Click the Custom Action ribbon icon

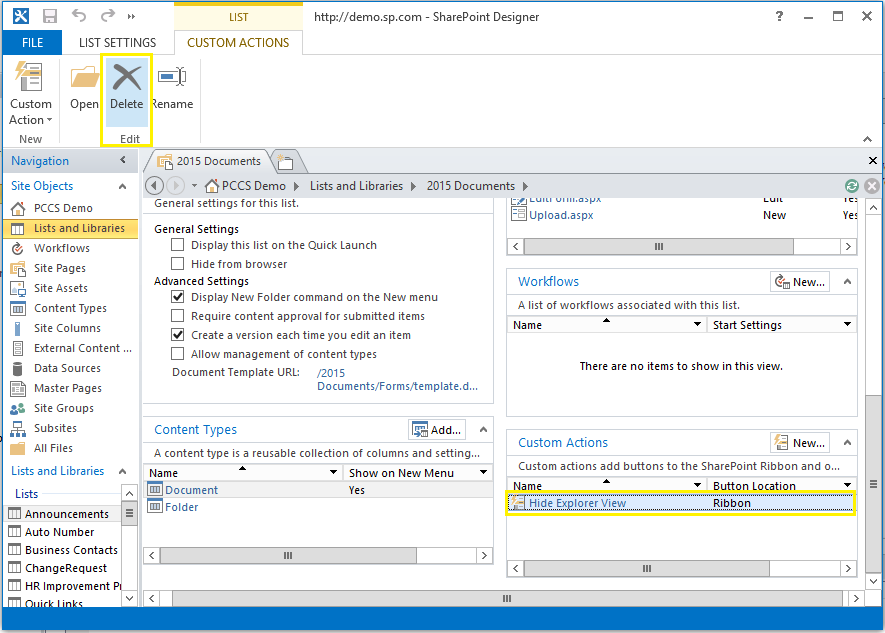pos(29,77)
